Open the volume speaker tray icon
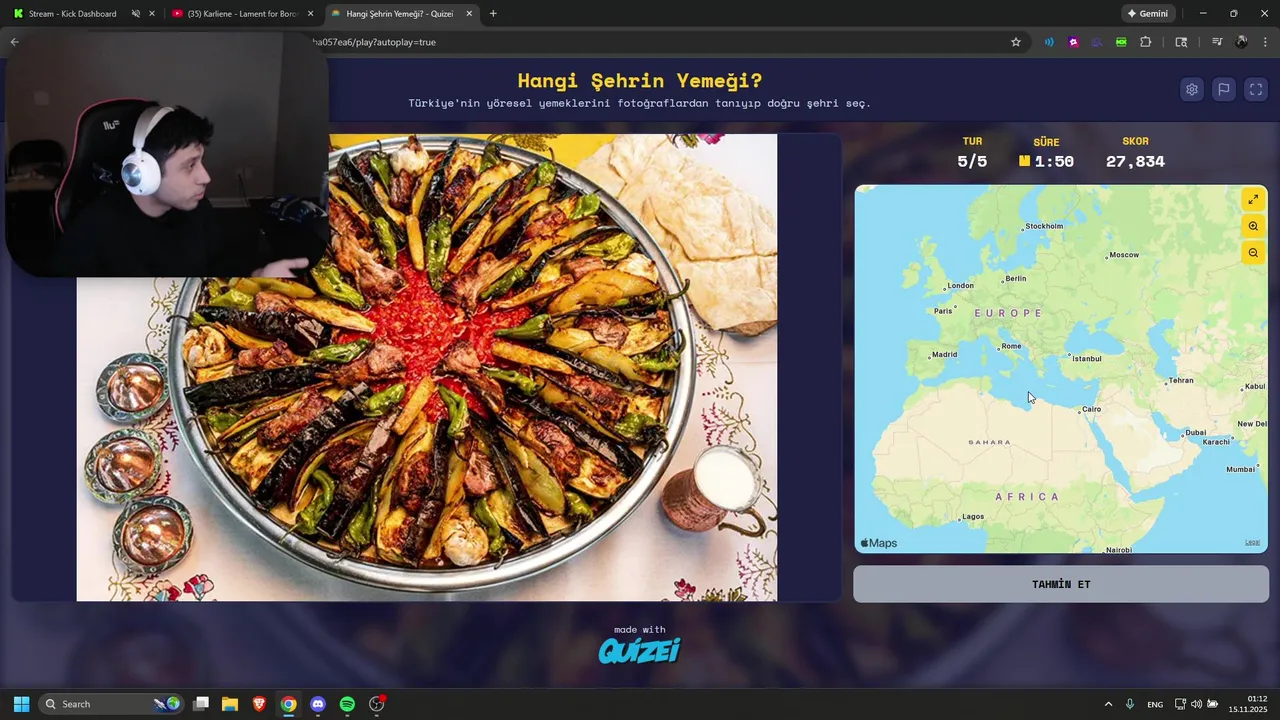 [x=1196, y=704]
